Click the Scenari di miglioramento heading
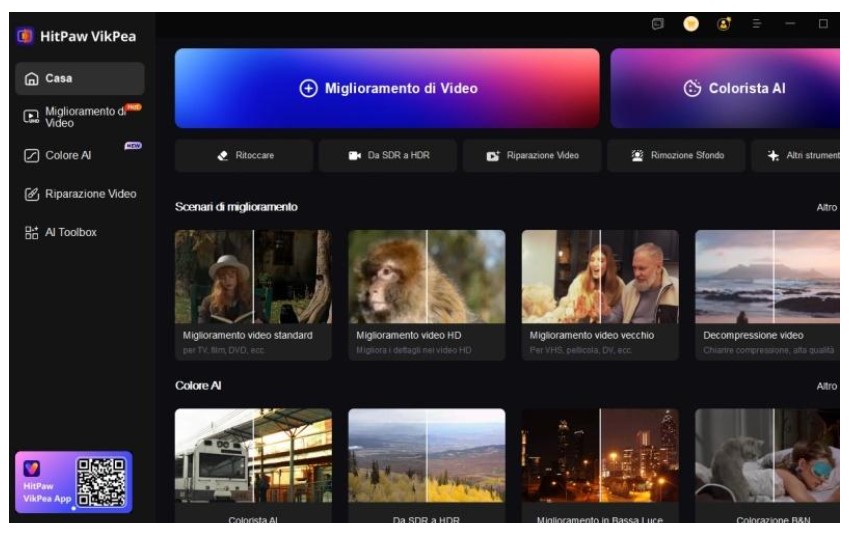Screen dimensions: 849x535 pos(236,207)
